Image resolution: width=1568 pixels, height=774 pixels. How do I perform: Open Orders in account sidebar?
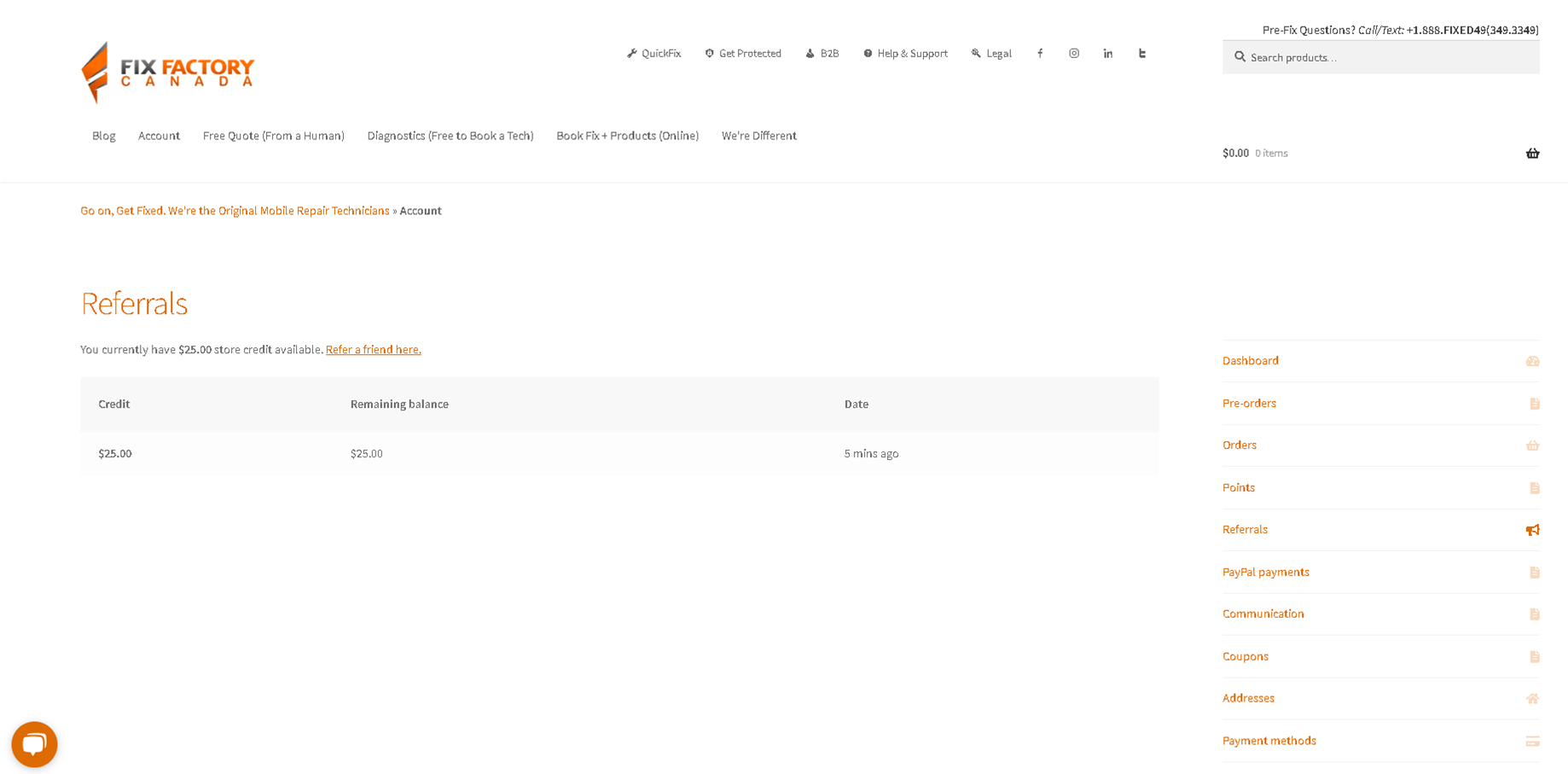(x=1240, y=445)
